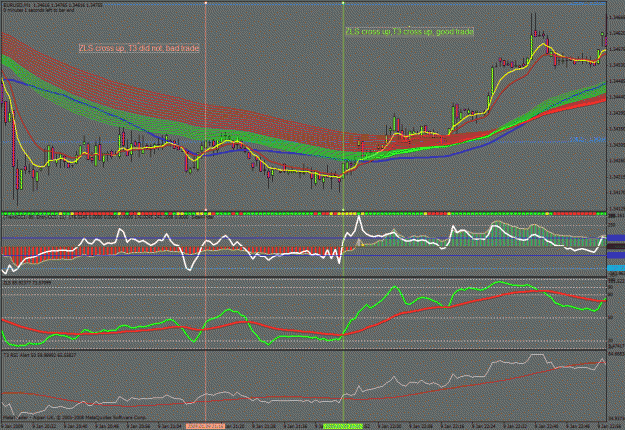The image size is (625, 430).
Task: Select the green date label on time axis
Action: (343, 426)
